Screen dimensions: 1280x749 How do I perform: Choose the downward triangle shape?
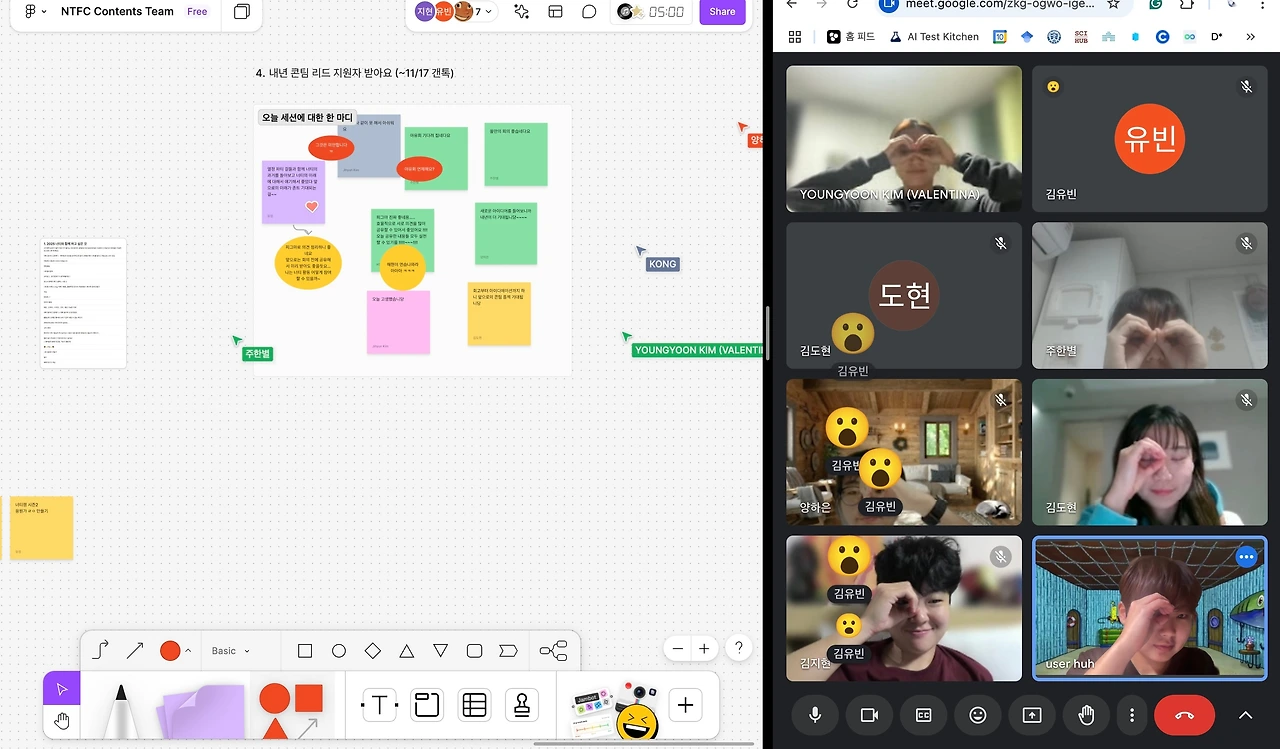pyautogui.click(x=441, y=651)
